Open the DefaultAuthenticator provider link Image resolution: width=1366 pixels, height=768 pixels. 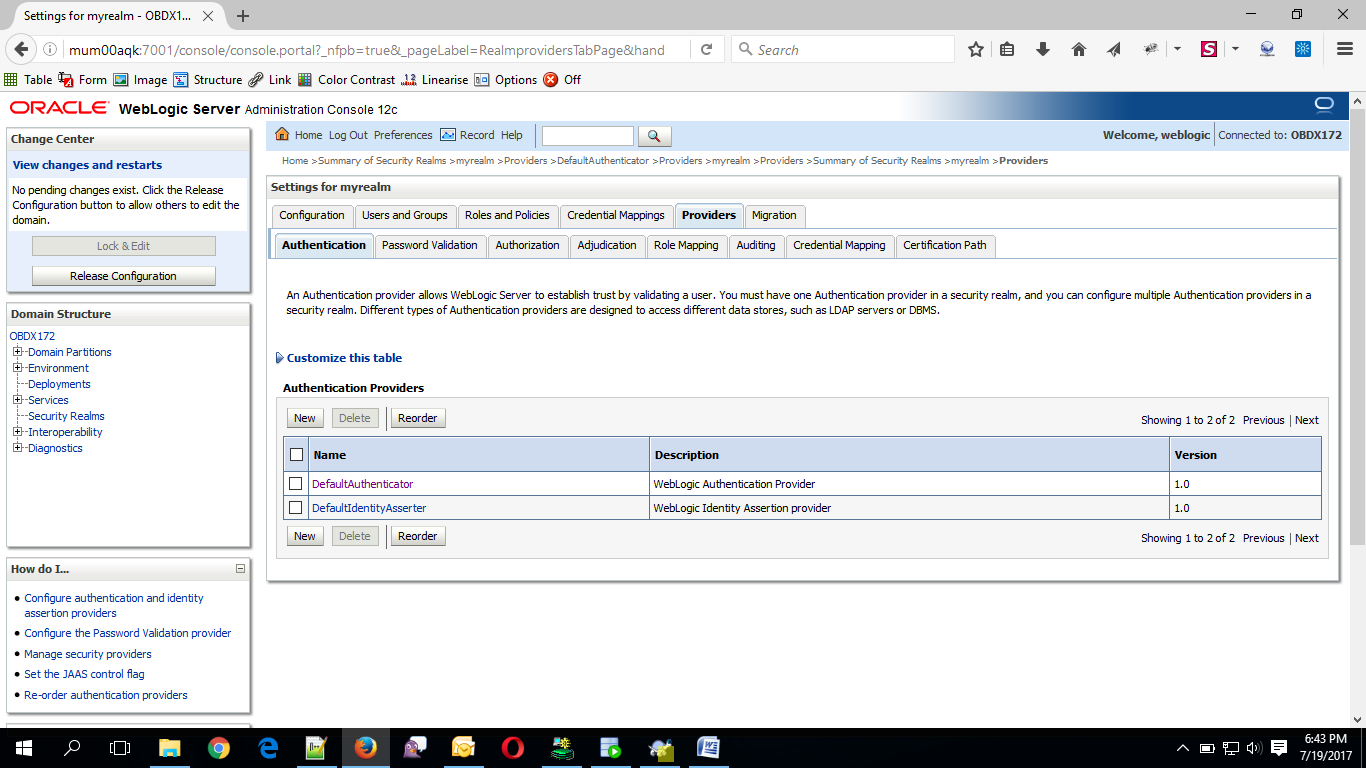tap(362, 484)
